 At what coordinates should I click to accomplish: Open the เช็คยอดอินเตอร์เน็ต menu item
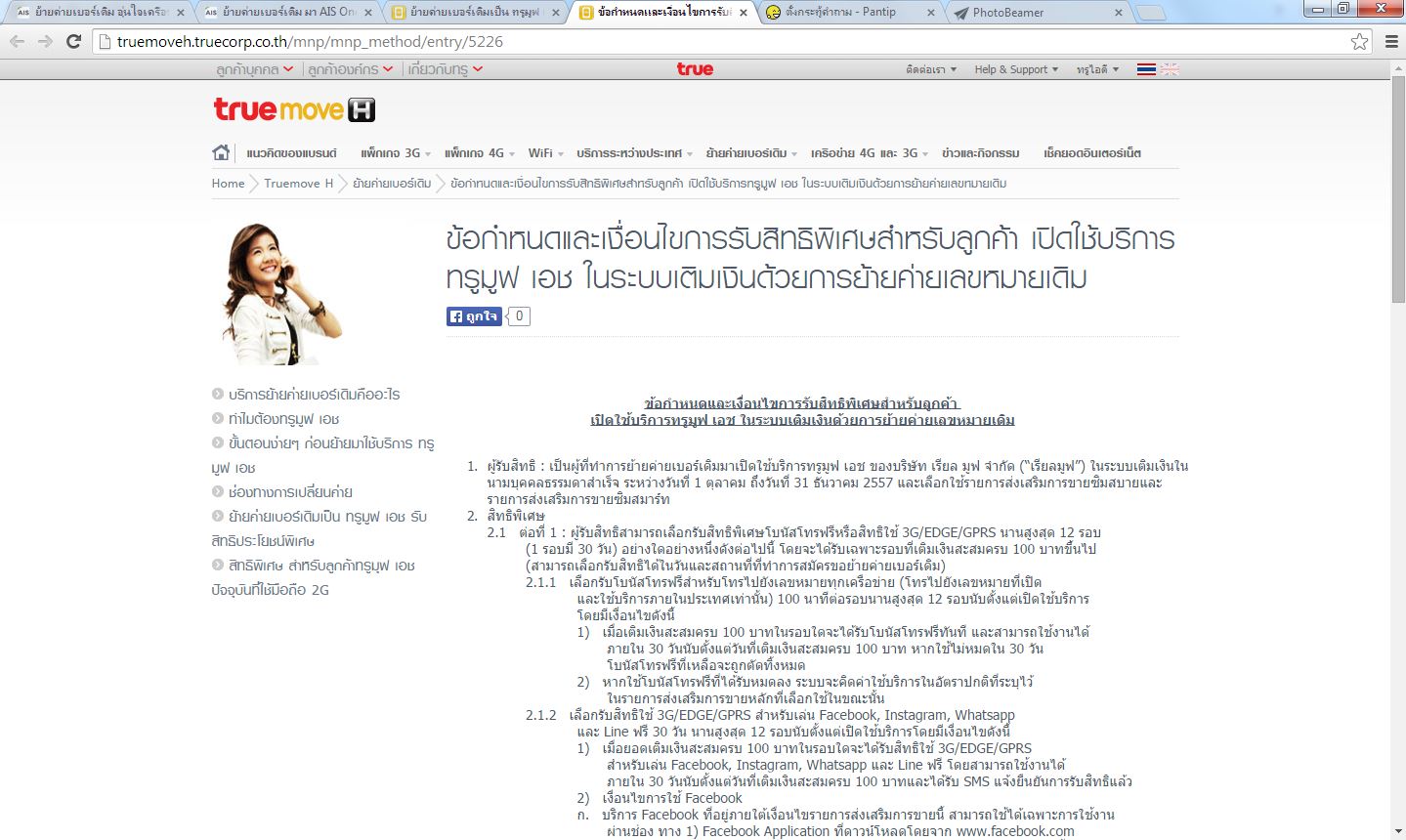pyautogui.click(x=1092, y=153)
